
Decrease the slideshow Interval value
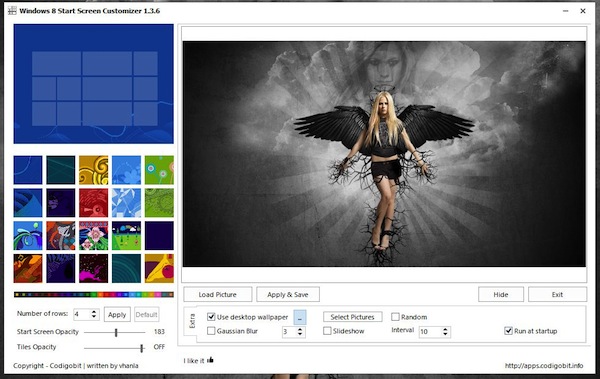pos(445,334)
